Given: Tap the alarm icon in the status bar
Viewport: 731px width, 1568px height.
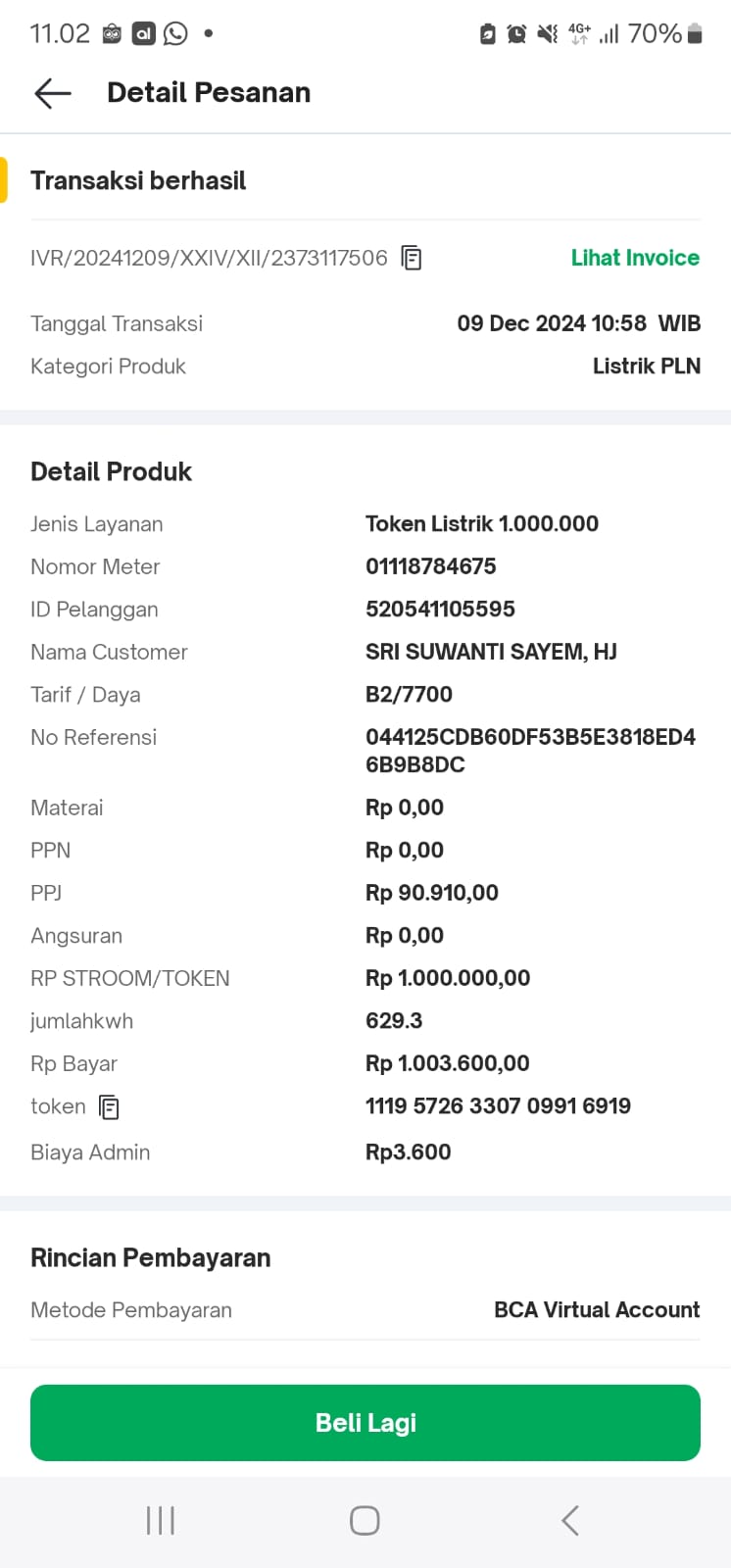Looking at the screenshot, I should pyautogui.click(x=516, y=34).
